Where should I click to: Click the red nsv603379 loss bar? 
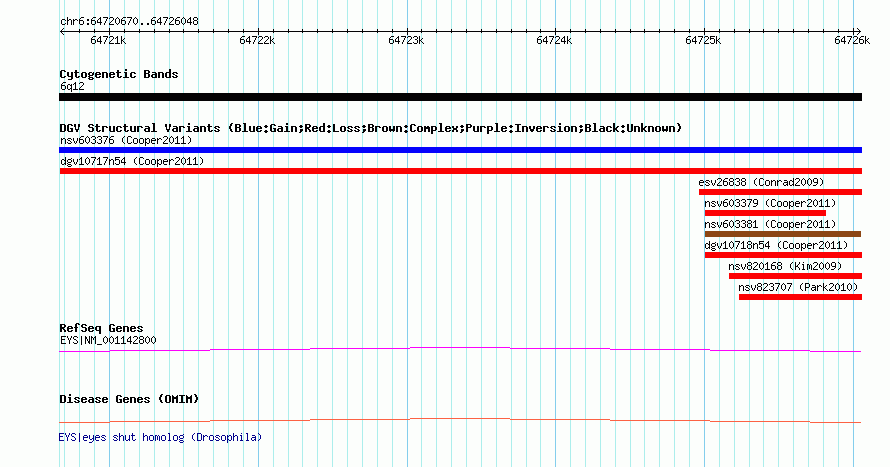765,213
